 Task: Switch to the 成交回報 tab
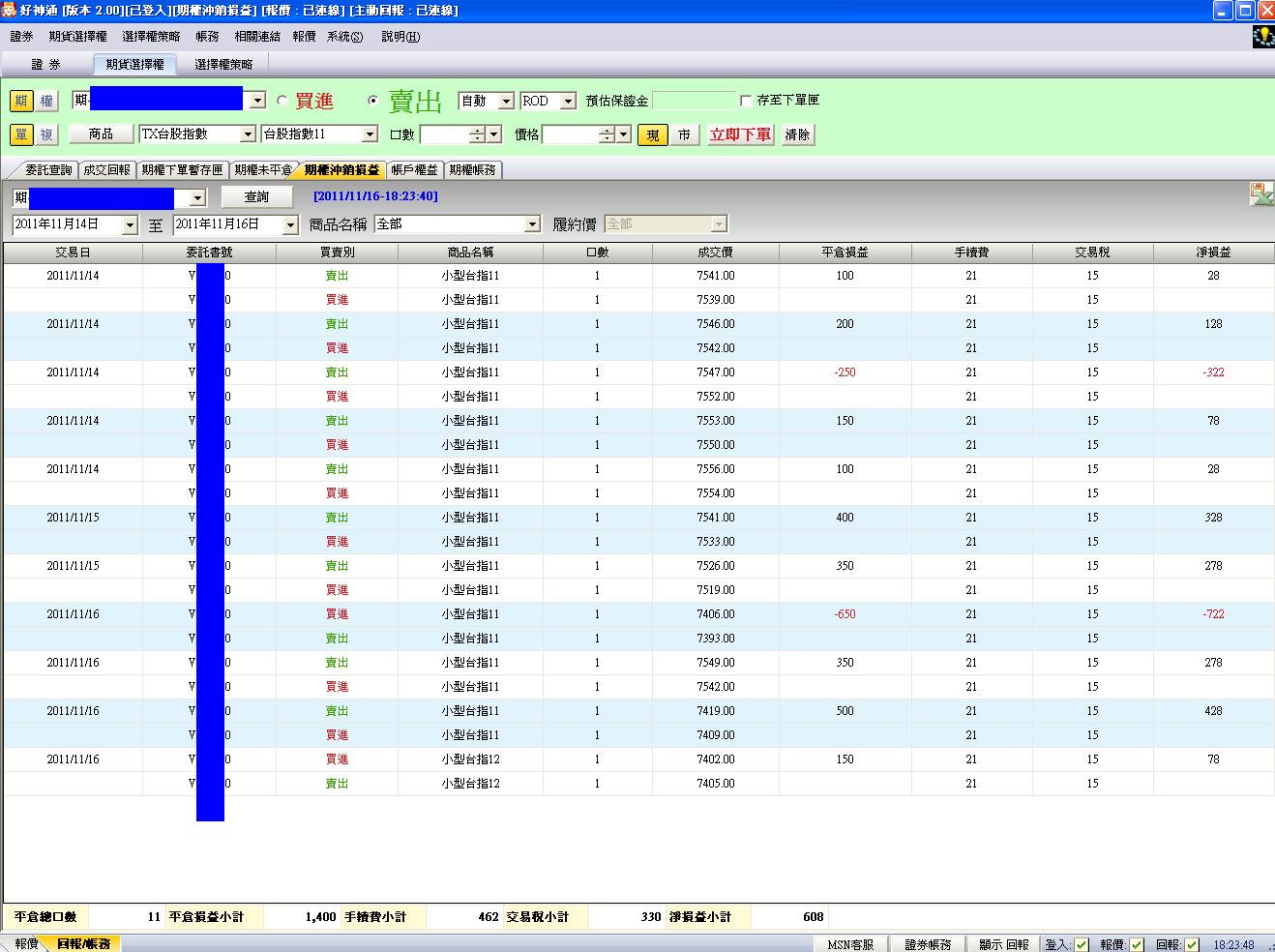pos(106,169)
